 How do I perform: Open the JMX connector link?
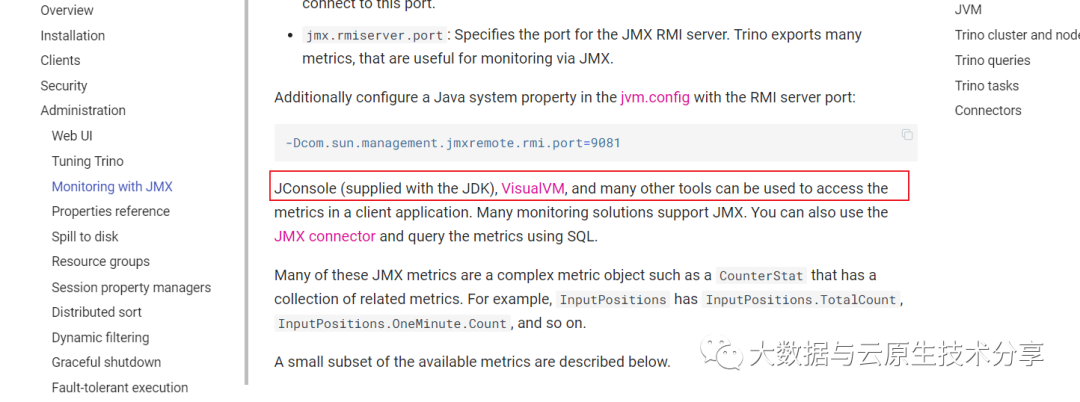(325, 237)
